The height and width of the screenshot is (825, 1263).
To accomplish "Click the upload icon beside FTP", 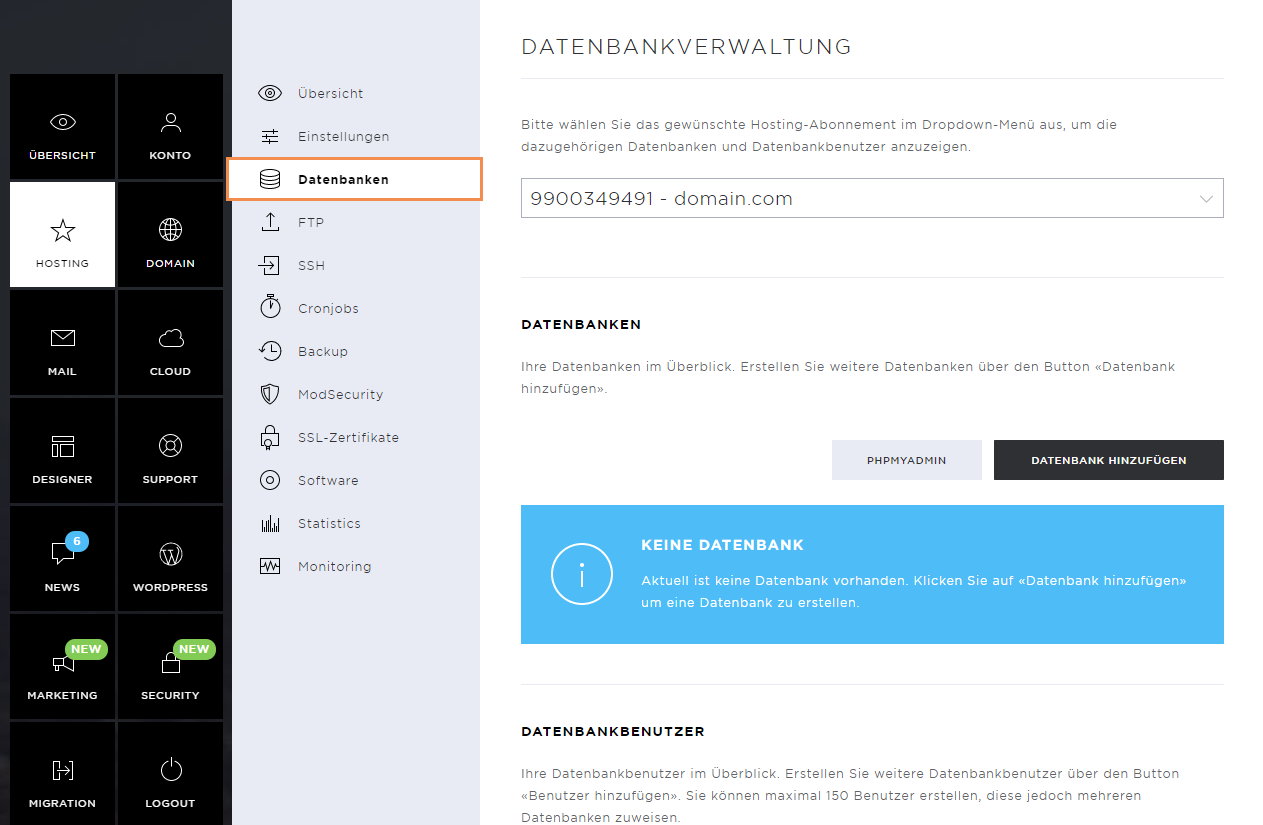I will tap(270, 222).
